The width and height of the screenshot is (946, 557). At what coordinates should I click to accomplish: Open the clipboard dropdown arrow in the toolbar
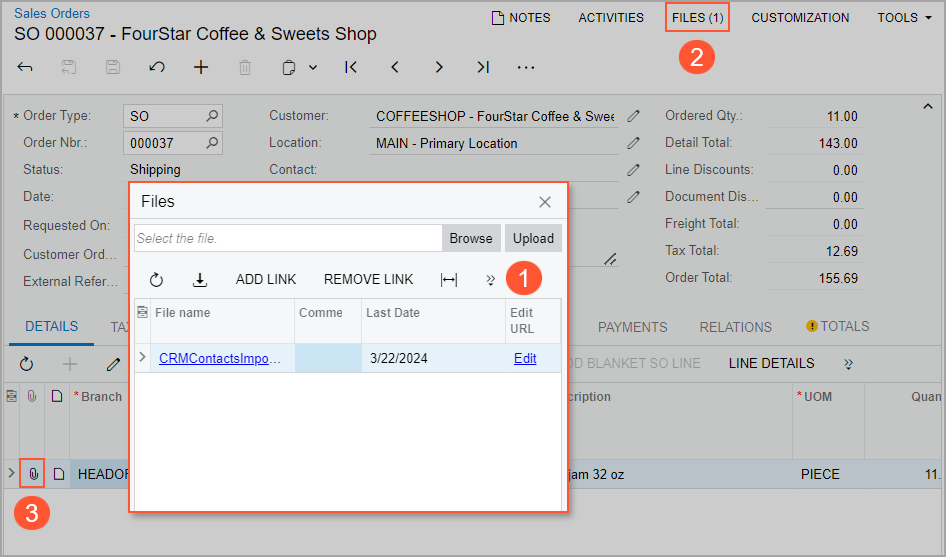(x=313, y=67)
